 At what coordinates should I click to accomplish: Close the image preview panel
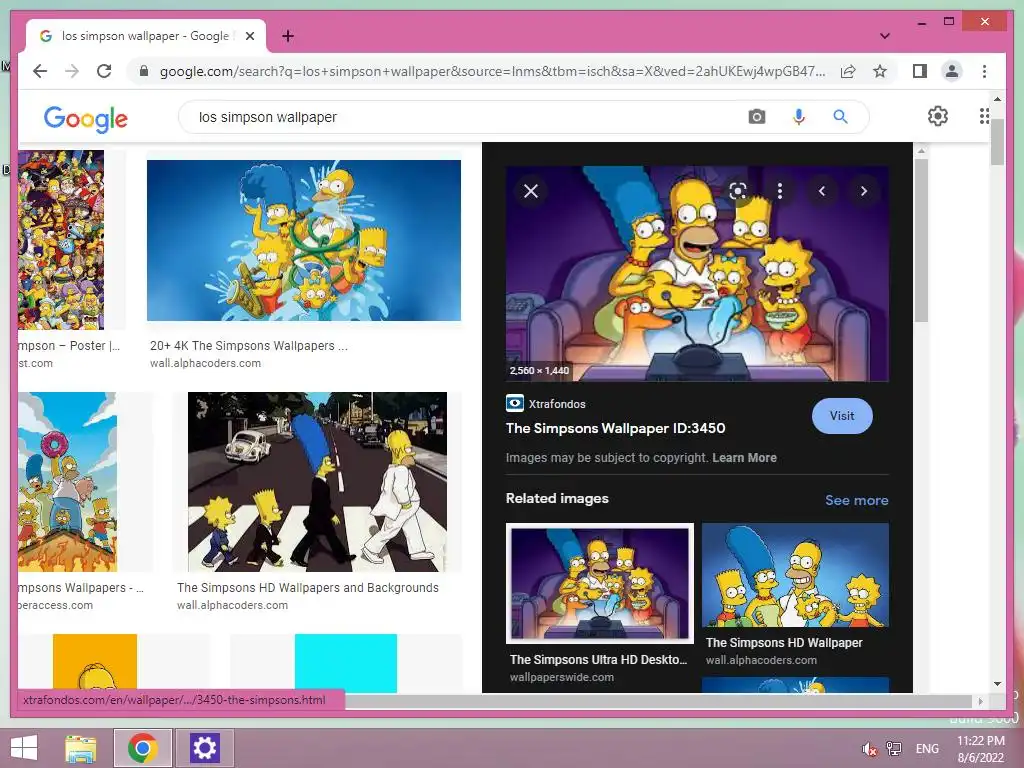click(531, 191)
